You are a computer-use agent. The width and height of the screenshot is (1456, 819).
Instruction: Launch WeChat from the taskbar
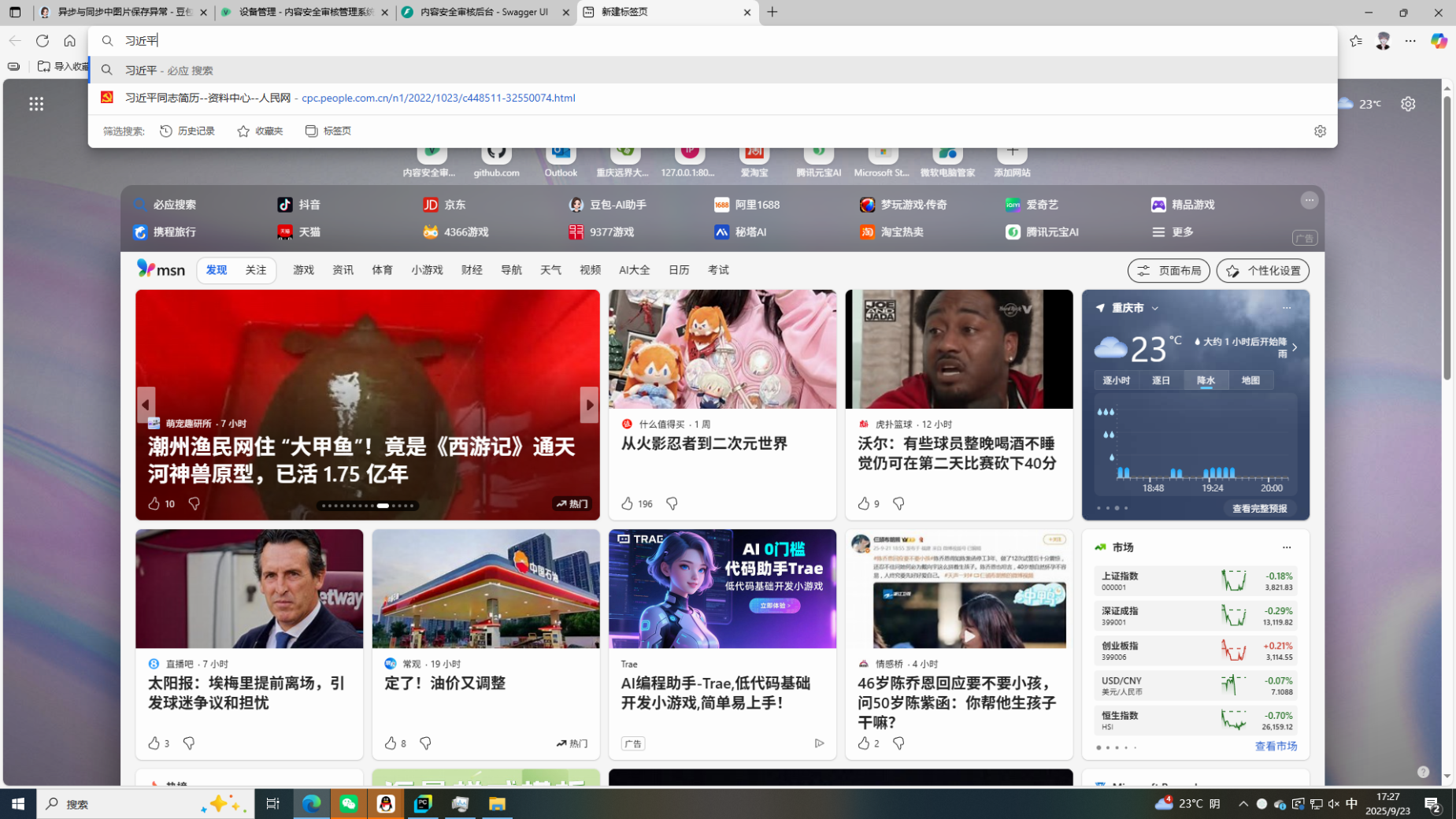pos(349,803)
